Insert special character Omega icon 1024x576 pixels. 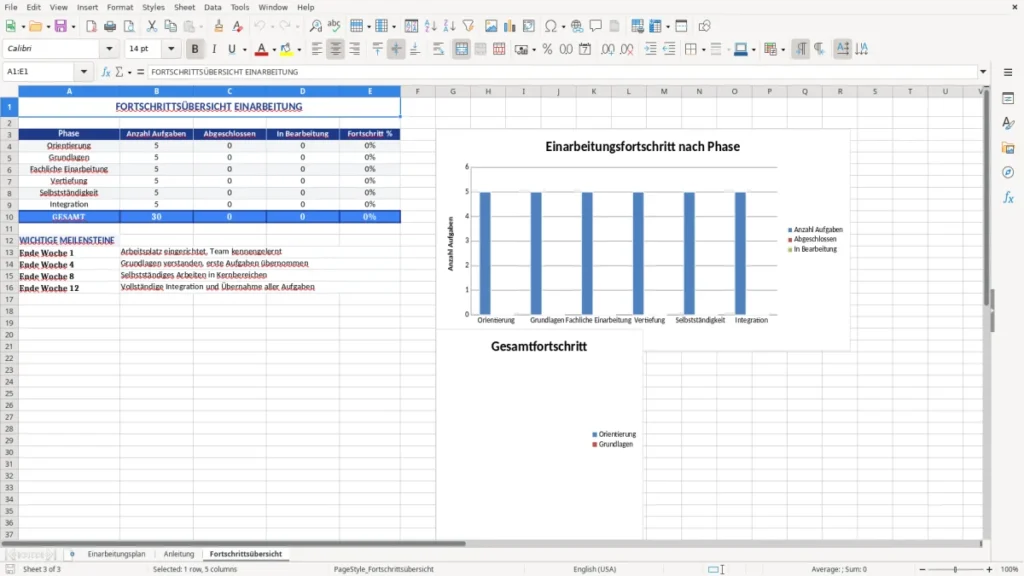tap(551, 26)
